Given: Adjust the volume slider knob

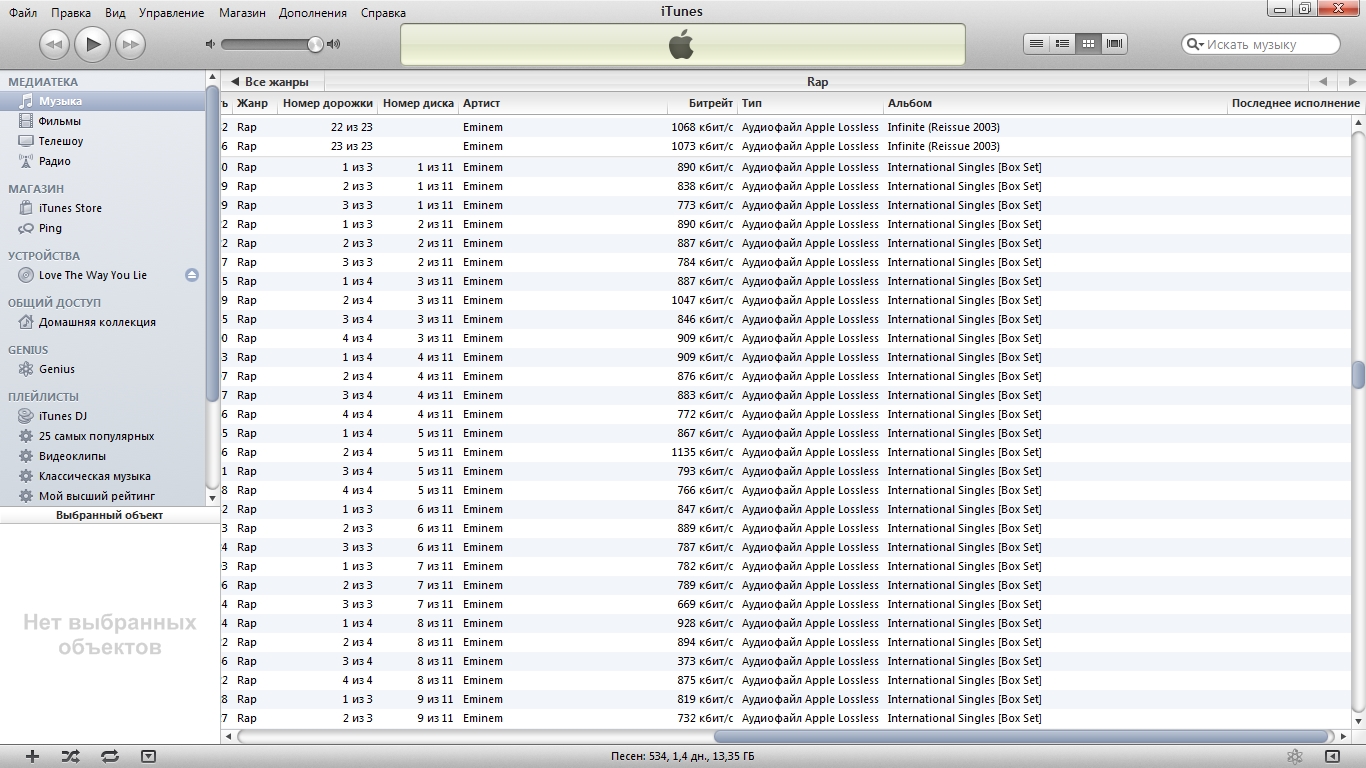Looking at the screenshot, I should point(316,44).
